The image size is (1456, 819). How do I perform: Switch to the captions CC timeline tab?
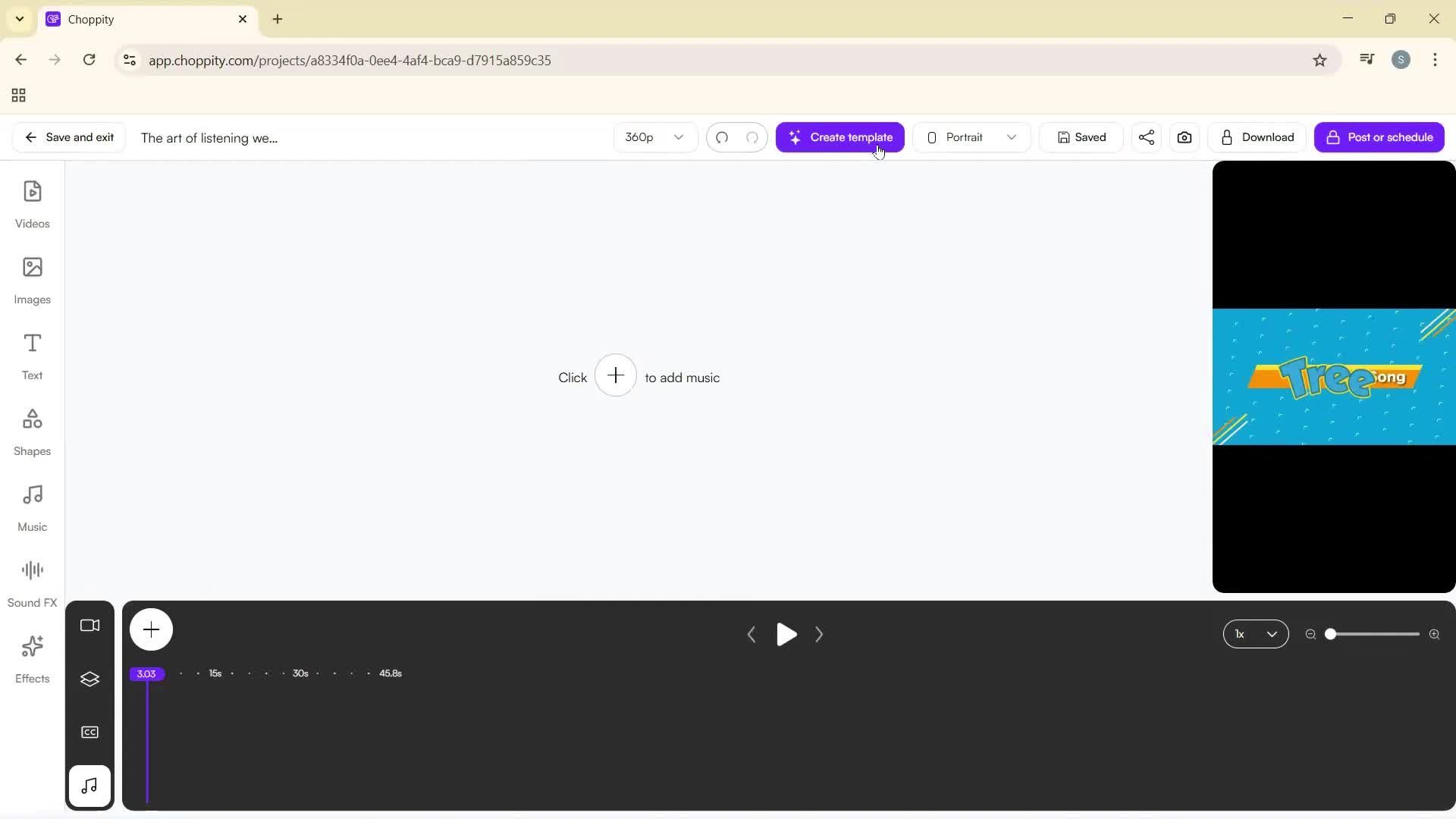[x=89, y=732]
